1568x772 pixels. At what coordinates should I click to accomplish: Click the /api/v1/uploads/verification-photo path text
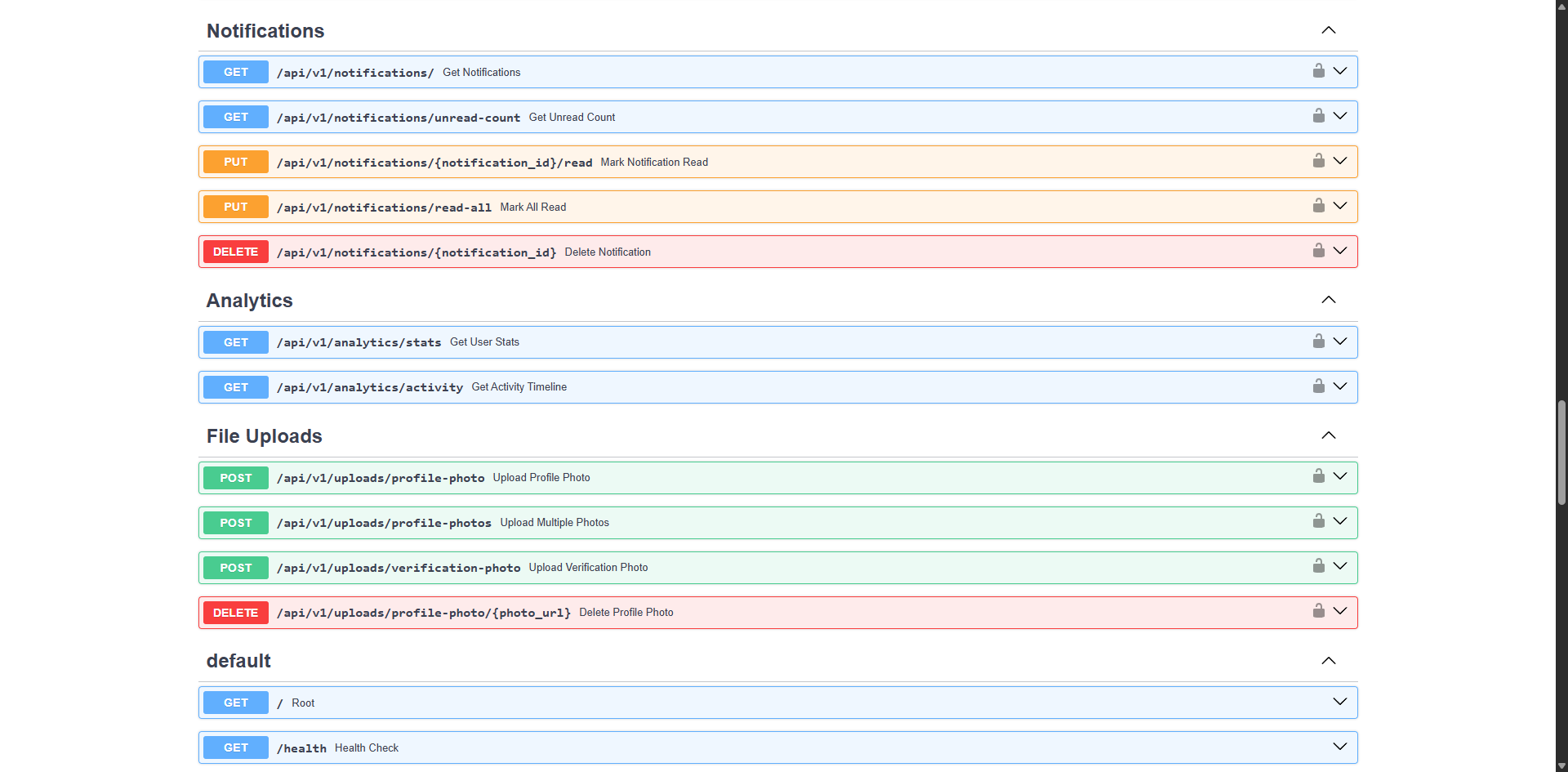399,568
